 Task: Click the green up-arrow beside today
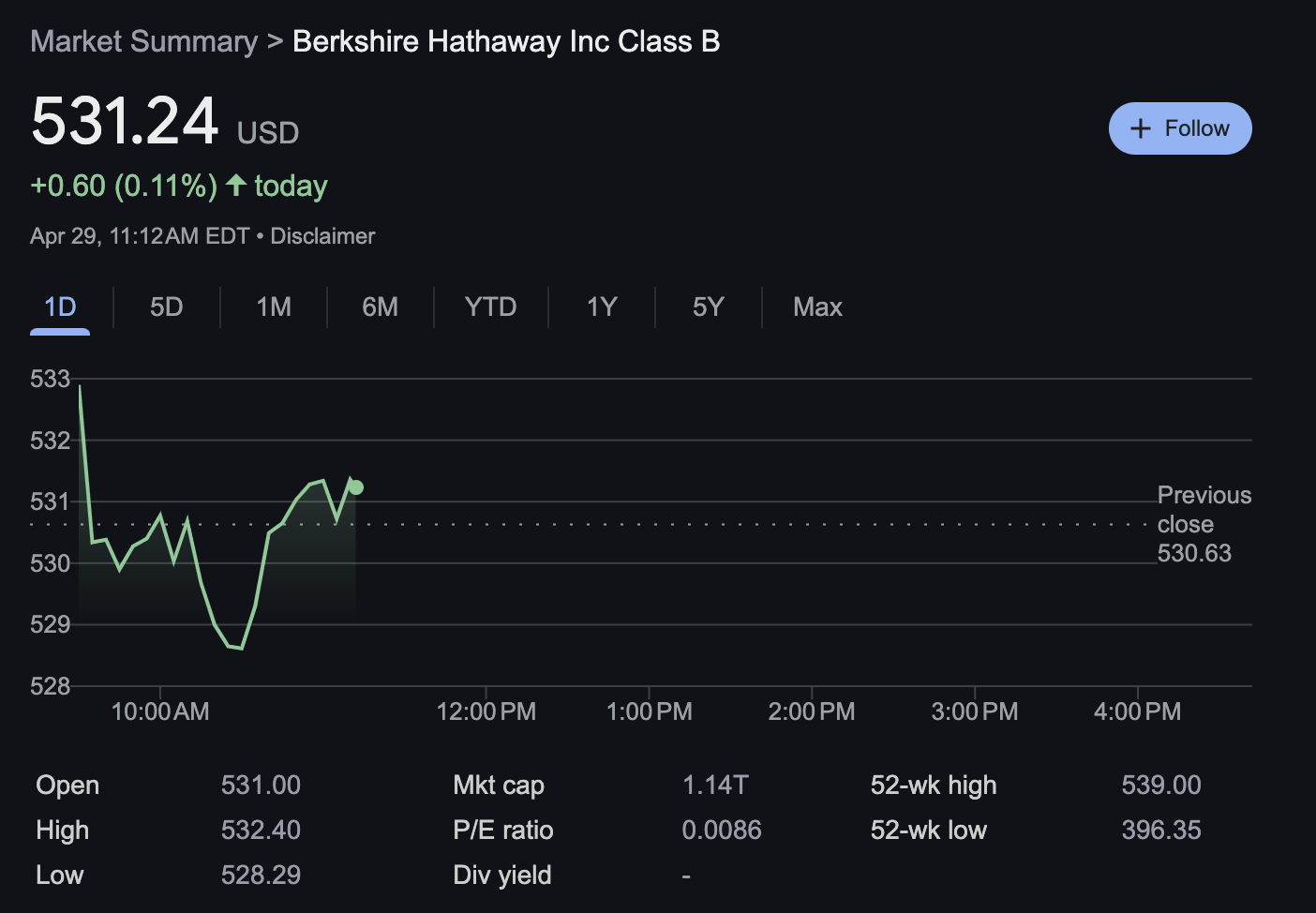pyautogui.click(x=236, y=185)
